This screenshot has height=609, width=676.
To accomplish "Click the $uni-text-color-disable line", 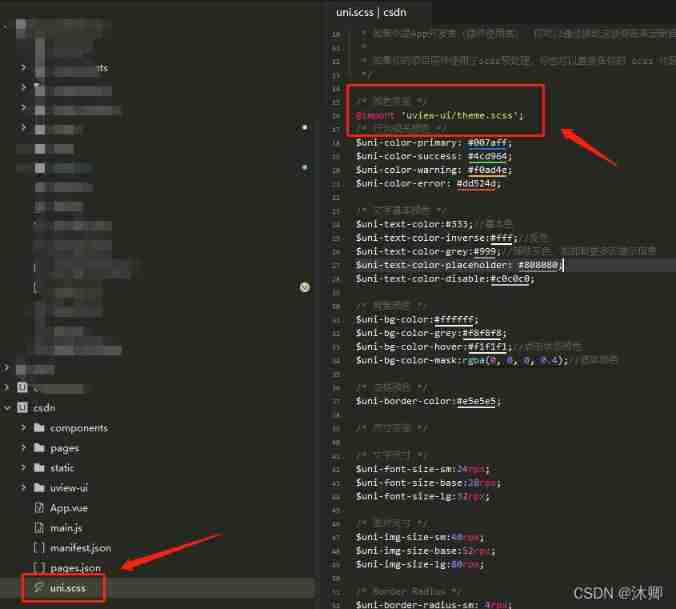I will point(445,279).
